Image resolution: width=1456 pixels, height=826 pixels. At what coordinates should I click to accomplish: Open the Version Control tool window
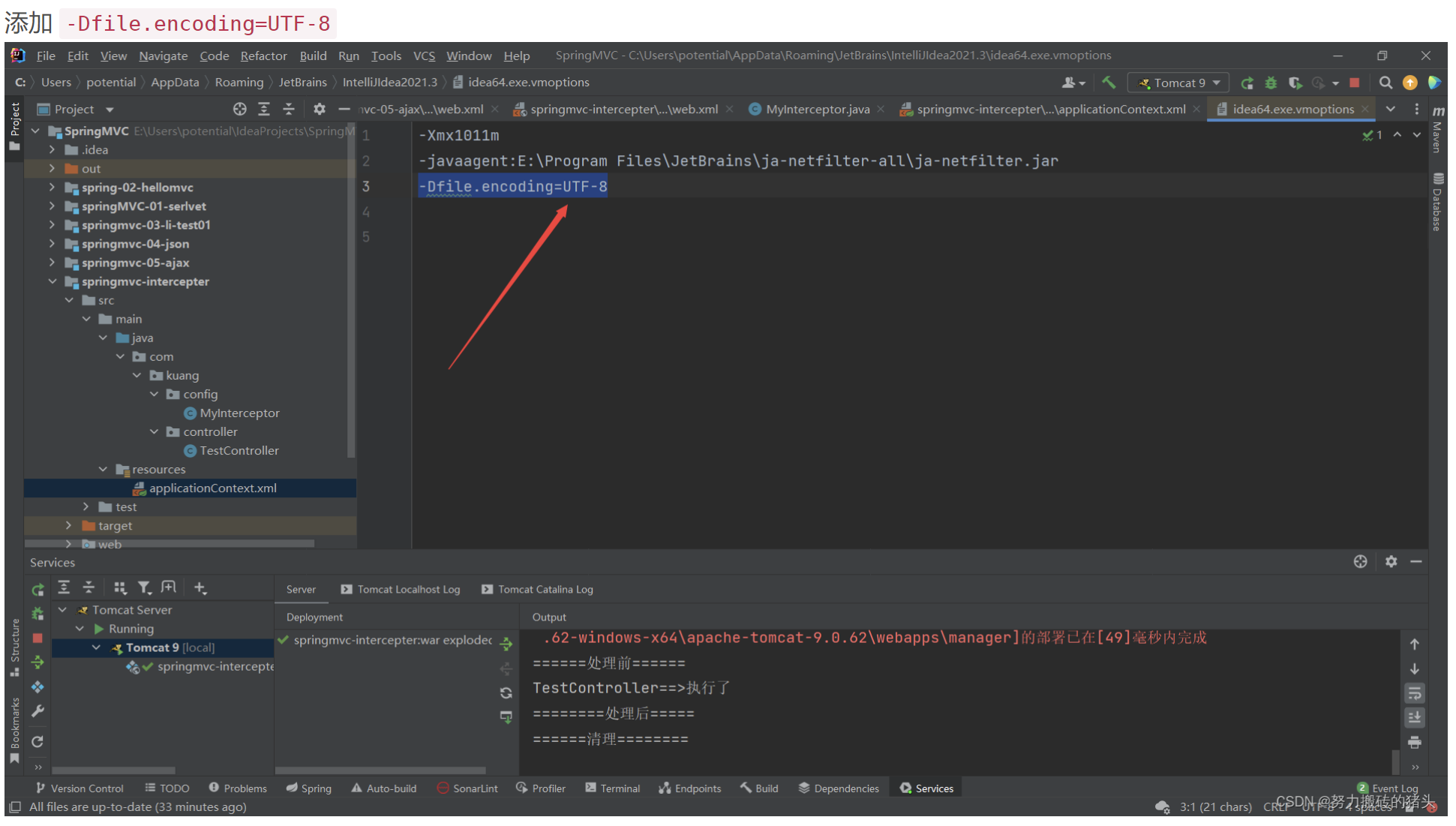pyautogui.click(x=80, y=788)
